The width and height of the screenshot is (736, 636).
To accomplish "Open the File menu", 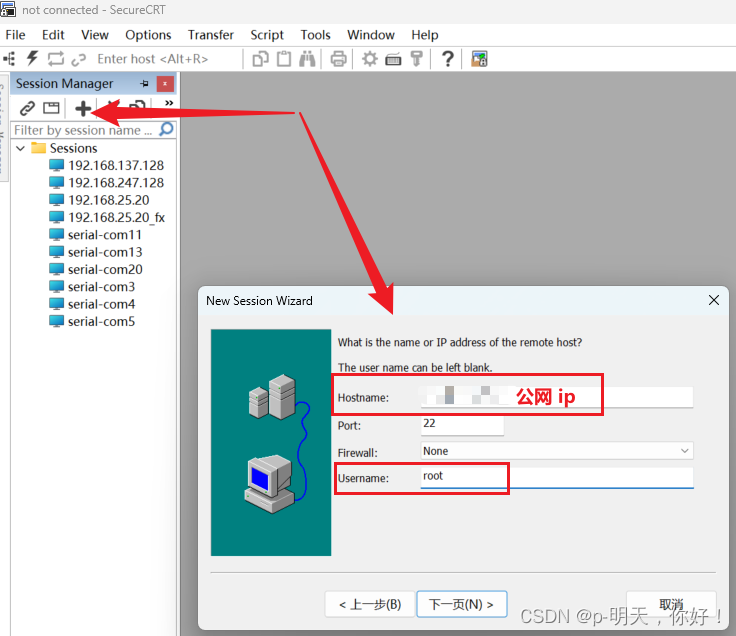I will pyautogui.click(x=15, y=35).
